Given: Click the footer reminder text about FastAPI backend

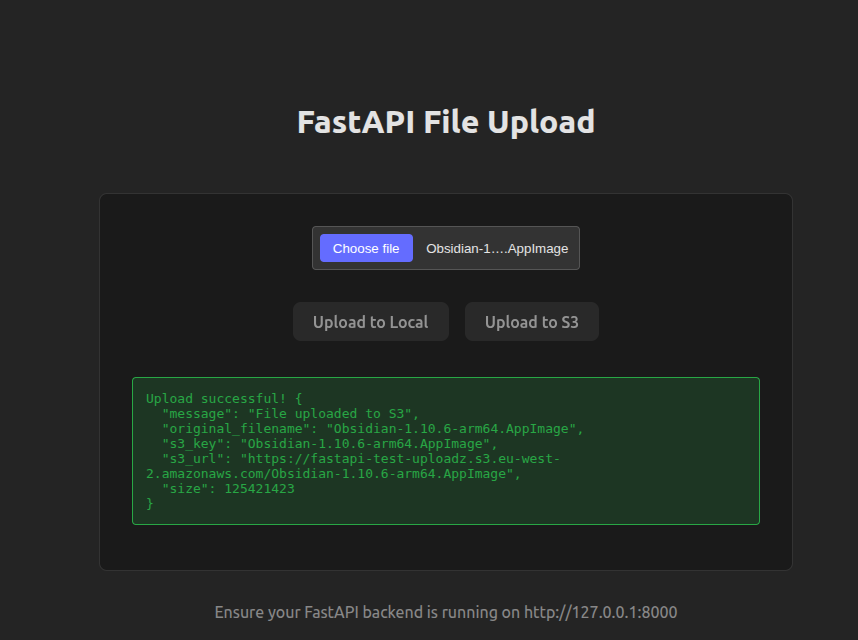Looking at the screenshot, I should [445, 611].
